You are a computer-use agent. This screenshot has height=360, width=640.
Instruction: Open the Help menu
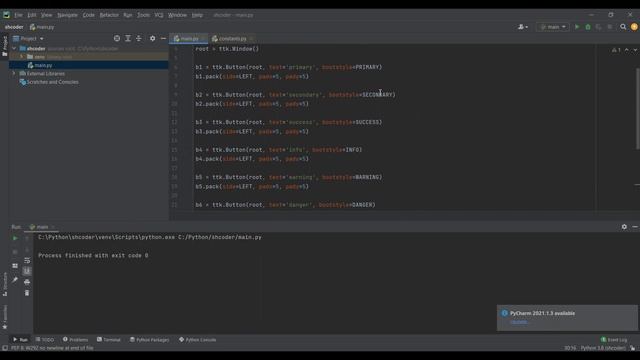(197, 15)
